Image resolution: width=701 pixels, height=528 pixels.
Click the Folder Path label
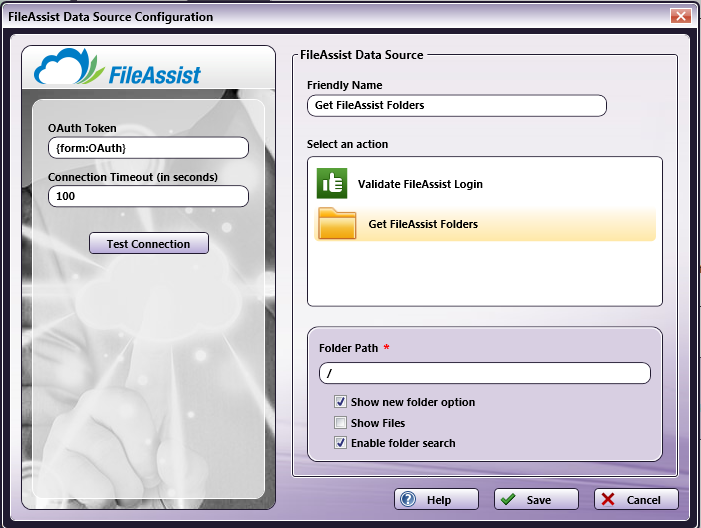click(348, 348)
